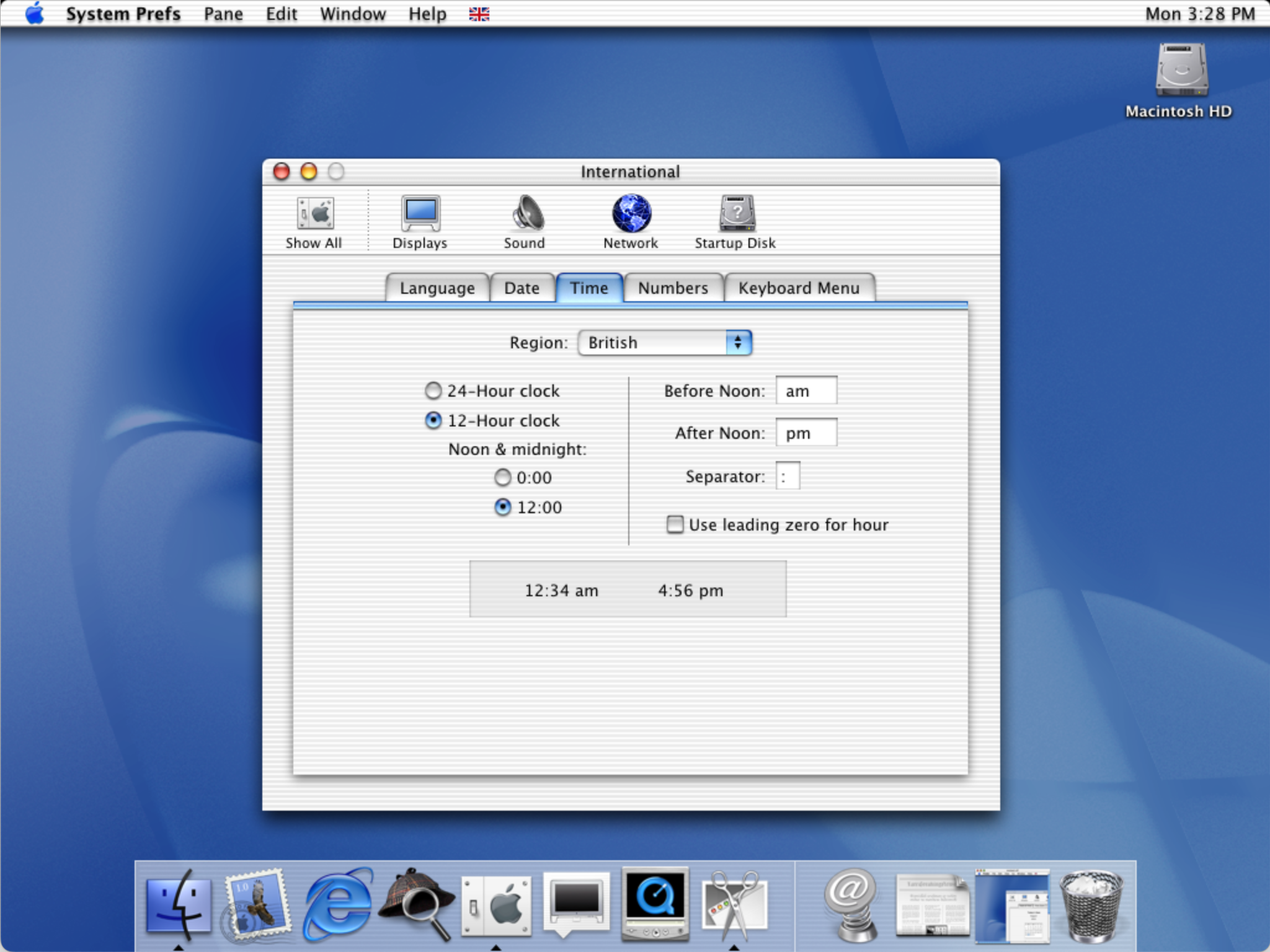Open the Displays preference pane
Screen dimensions: 1270x952
pyautogui.click(x=420, y=222)
